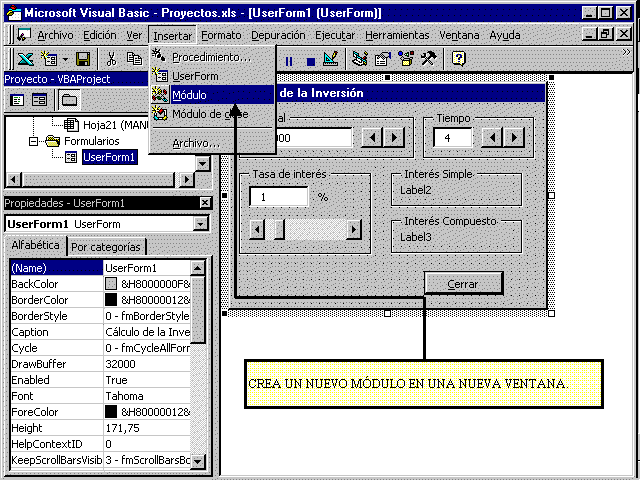Switch to the Por categorías tab
The height and width of the screenshot is (480, 640).
tap(106, 247)
